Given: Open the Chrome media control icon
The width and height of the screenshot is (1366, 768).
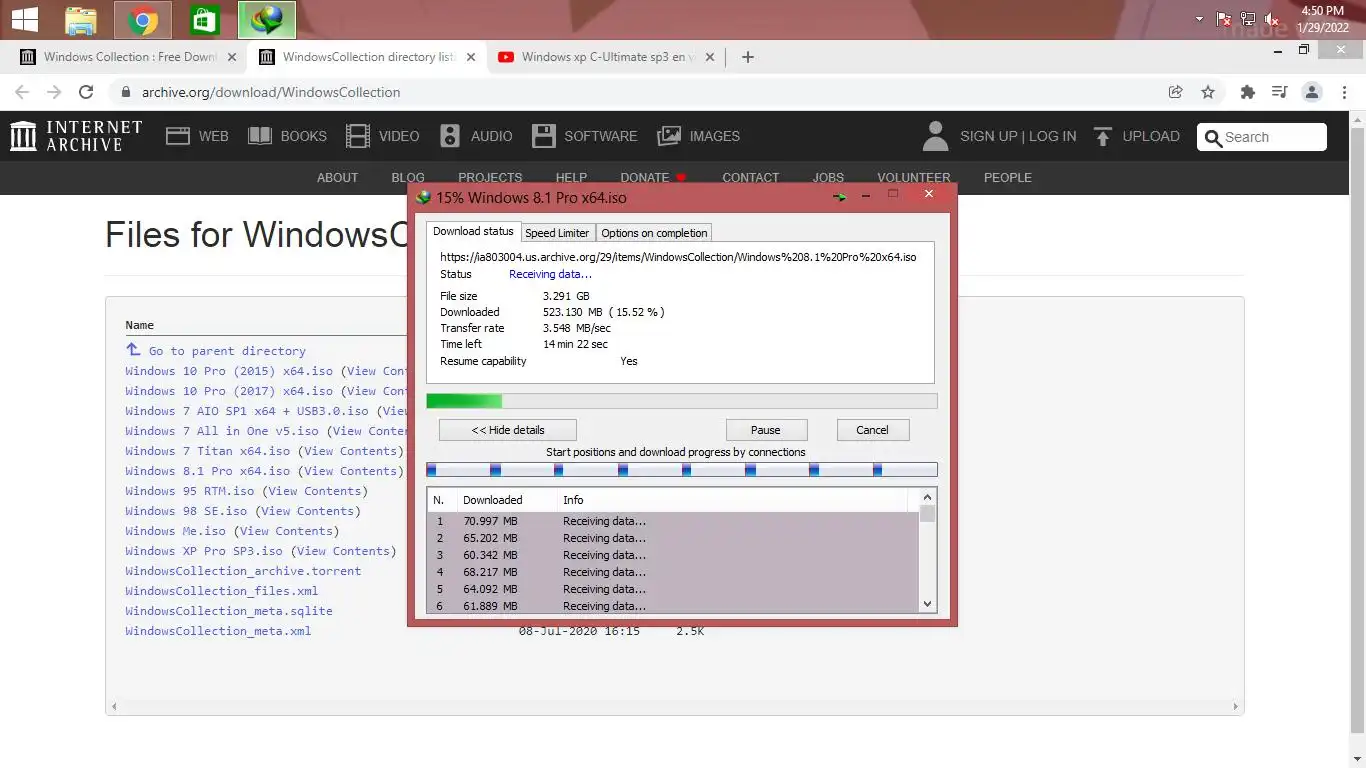Looking at the screenshot, I should click(x=1279, y=92).
